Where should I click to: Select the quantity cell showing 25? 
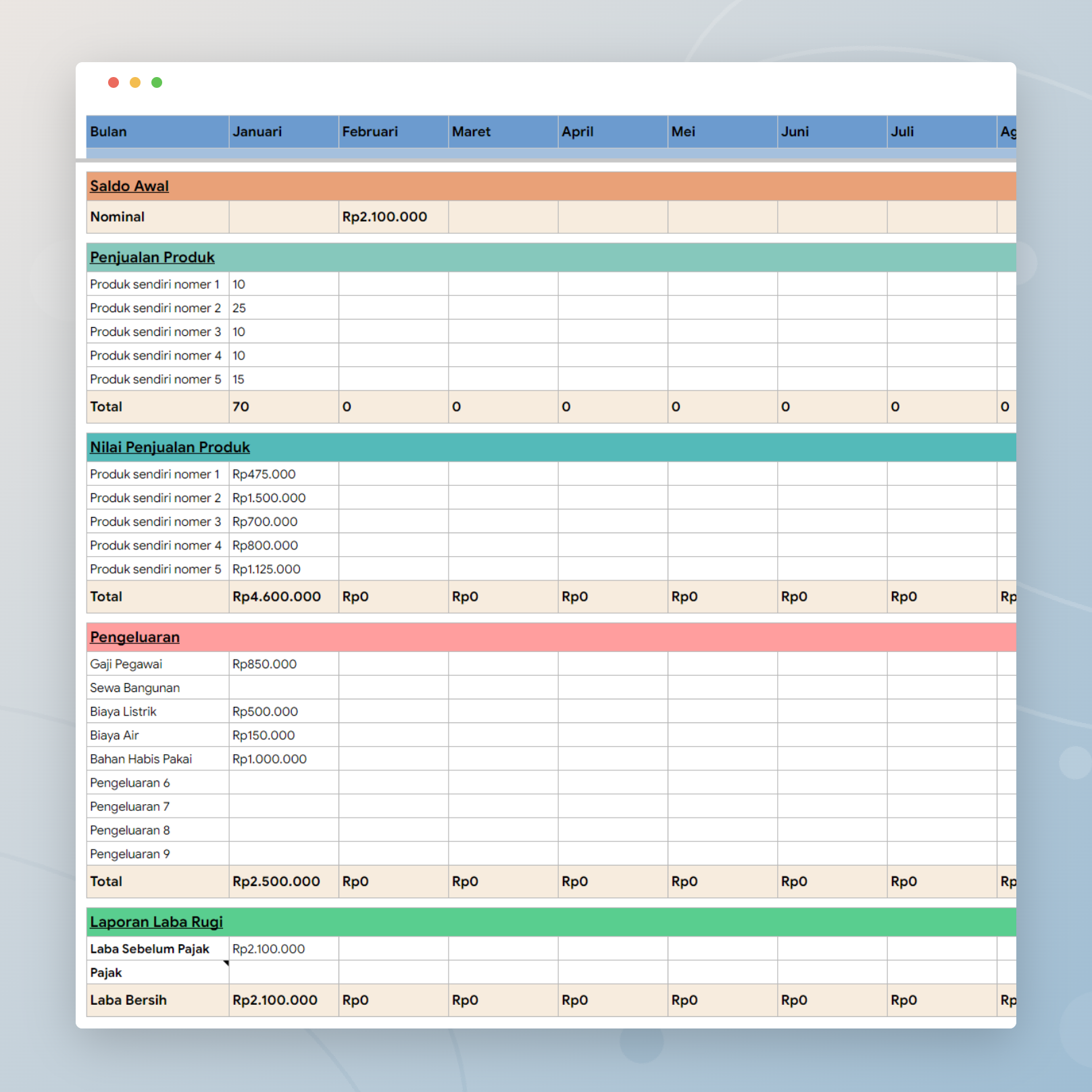click(284, 308)
